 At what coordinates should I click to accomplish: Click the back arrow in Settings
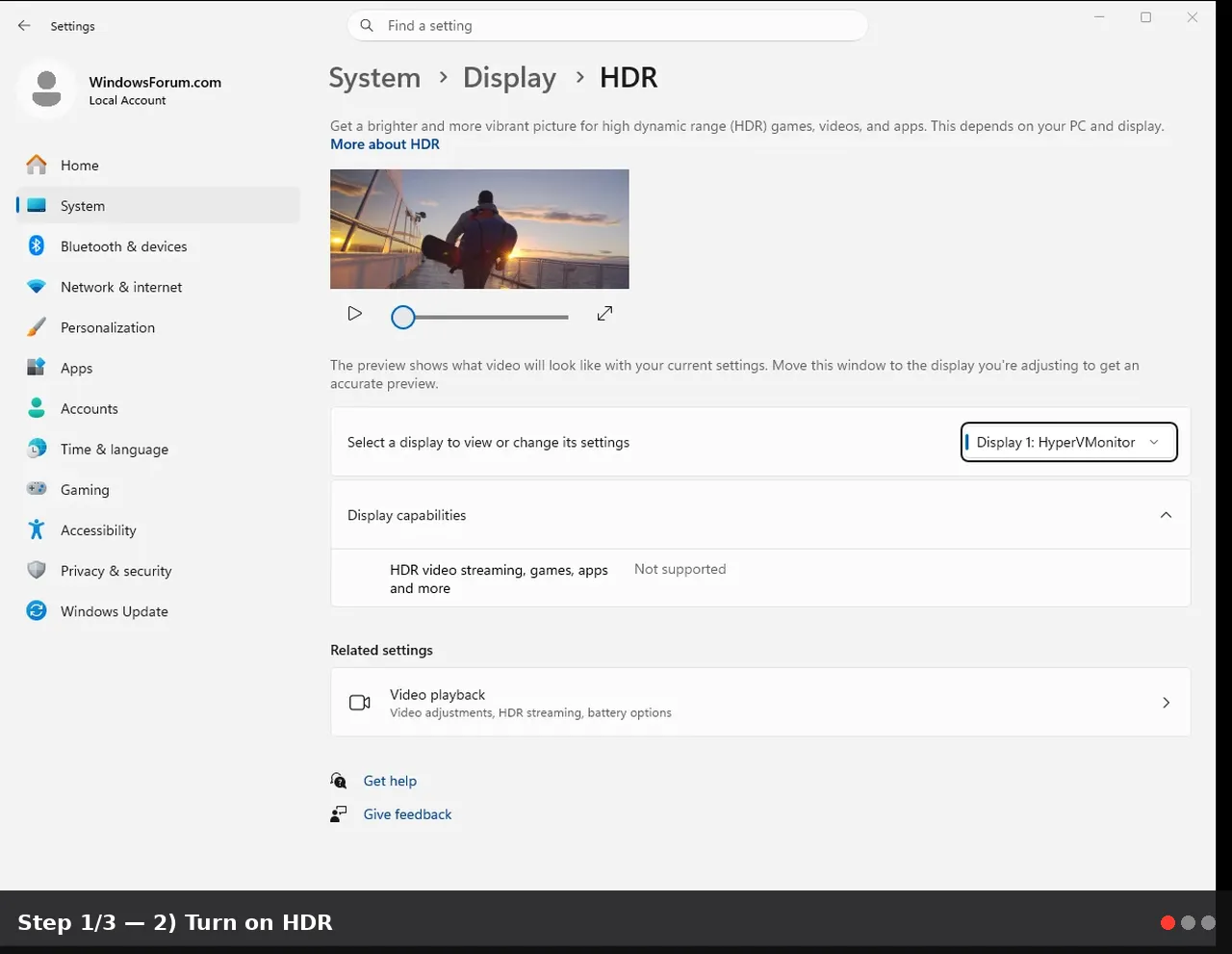[x=24, y=26]
